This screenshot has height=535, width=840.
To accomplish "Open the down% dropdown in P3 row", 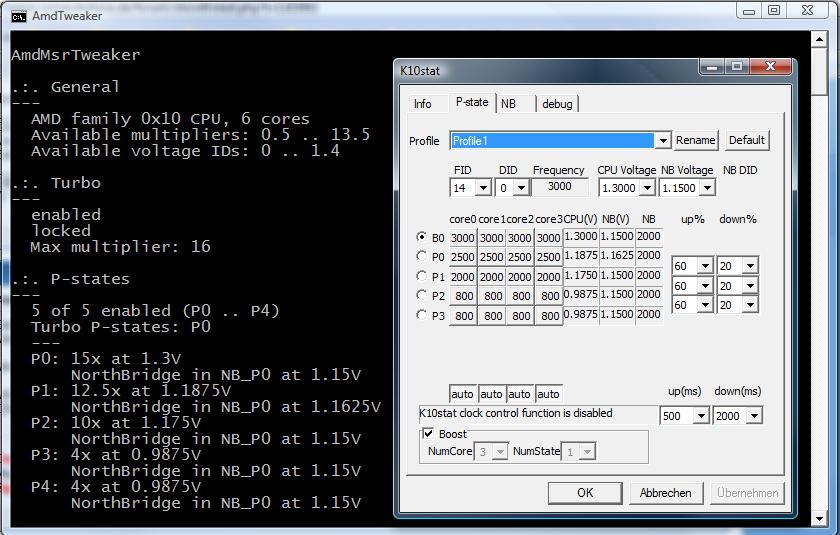I will coord(750,305).
